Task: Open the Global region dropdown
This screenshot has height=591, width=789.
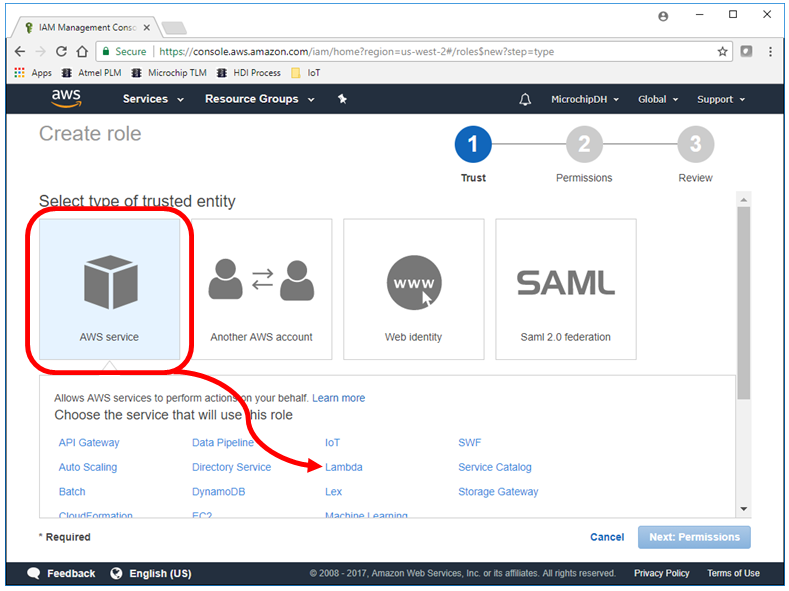Action: (x=658, y=99)
